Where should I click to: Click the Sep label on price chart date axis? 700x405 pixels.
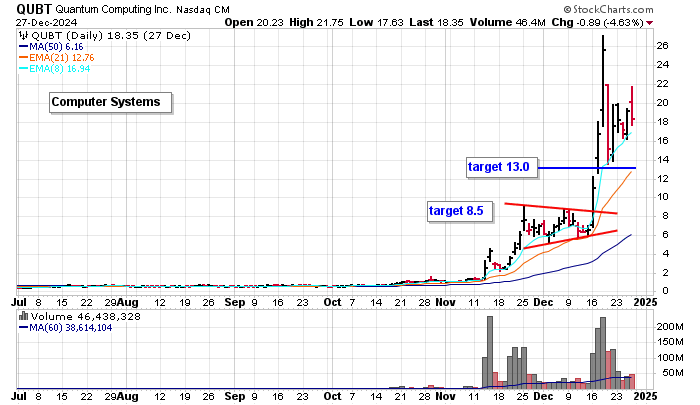click(x=235, y=303)
